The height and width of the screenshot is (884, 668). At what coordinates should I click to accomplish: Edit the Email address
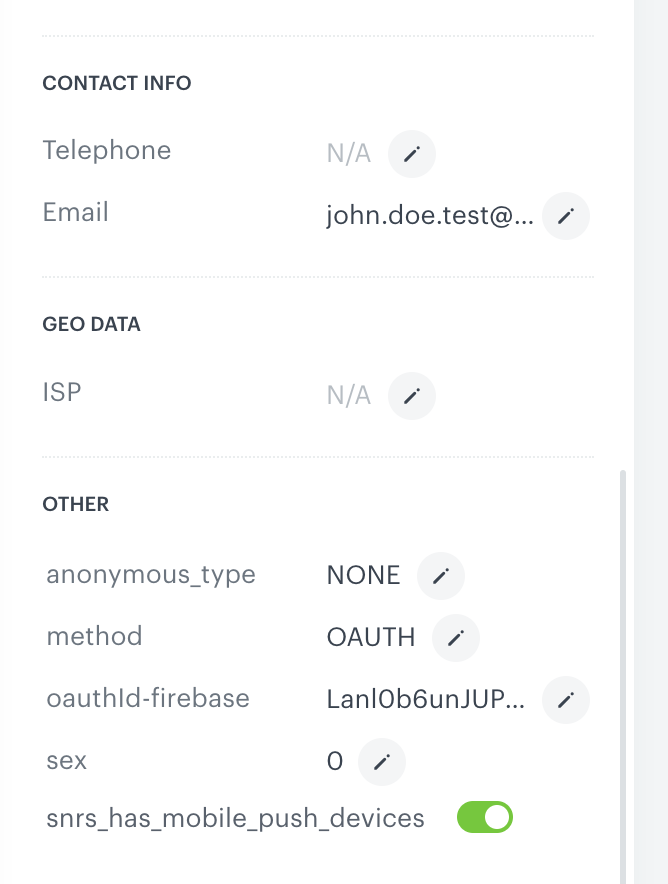565,216
